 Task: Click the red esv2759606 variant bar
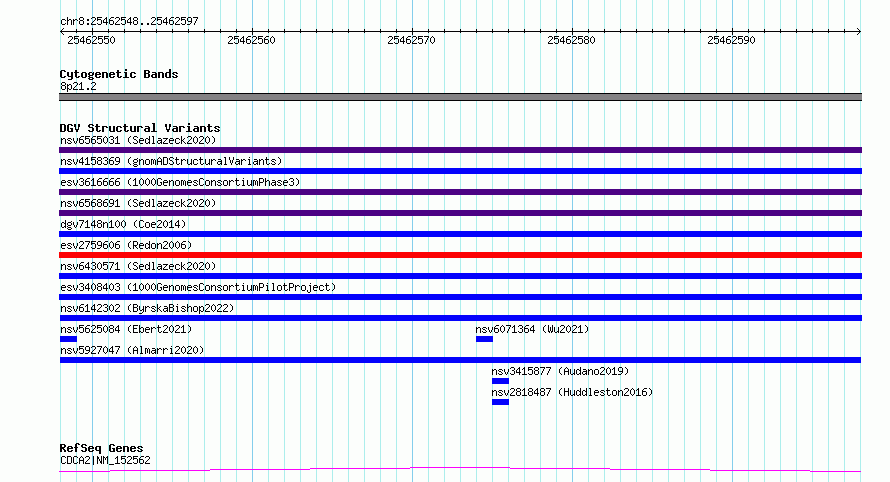[460, 255]
